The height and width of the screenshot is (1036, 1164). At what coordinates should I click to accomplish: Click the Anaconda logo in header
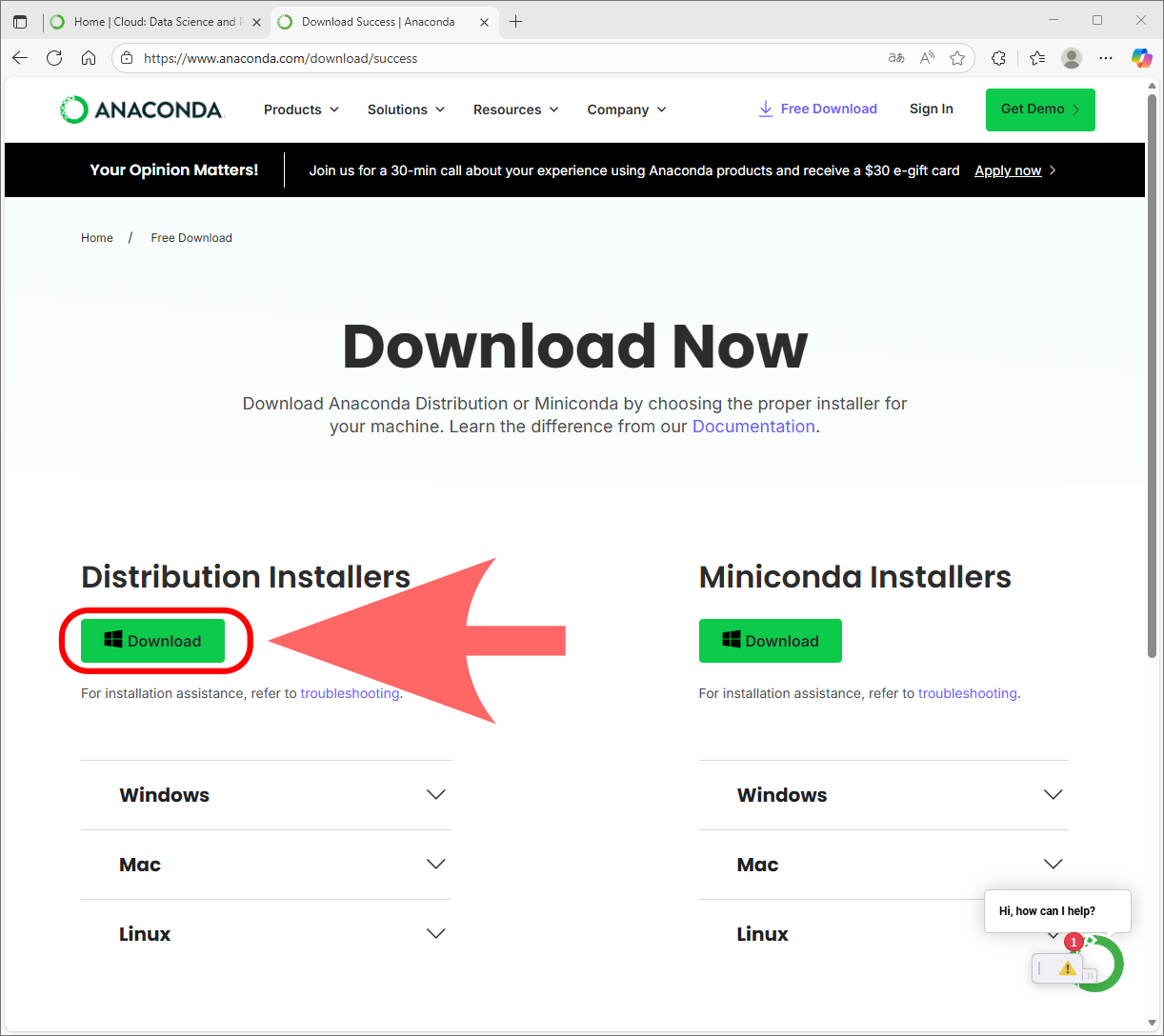[x=141, y=110]
